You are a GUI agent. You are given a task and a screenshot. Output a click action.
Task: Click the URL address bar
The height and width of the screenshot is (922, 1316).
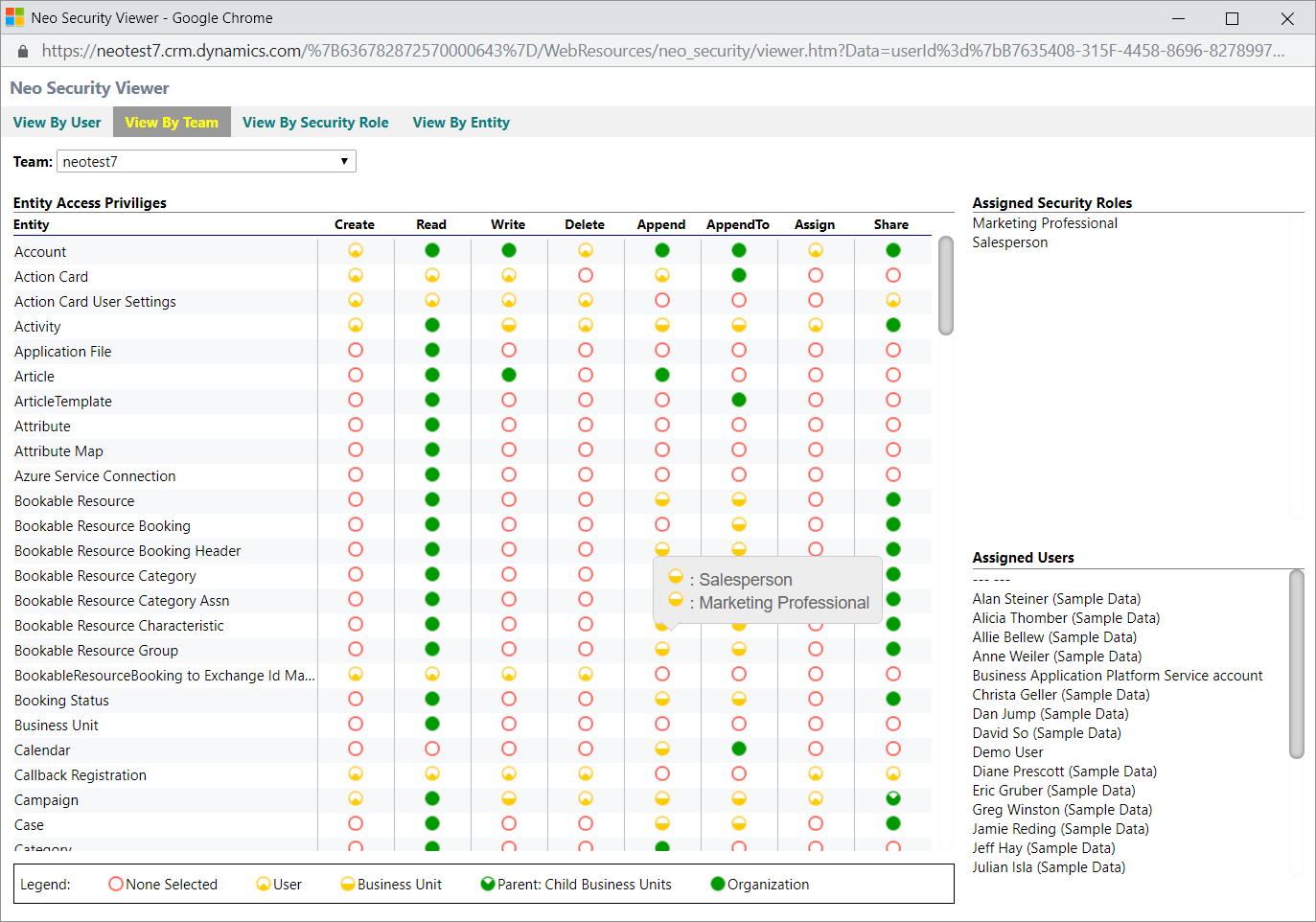[x=661, y=51]
